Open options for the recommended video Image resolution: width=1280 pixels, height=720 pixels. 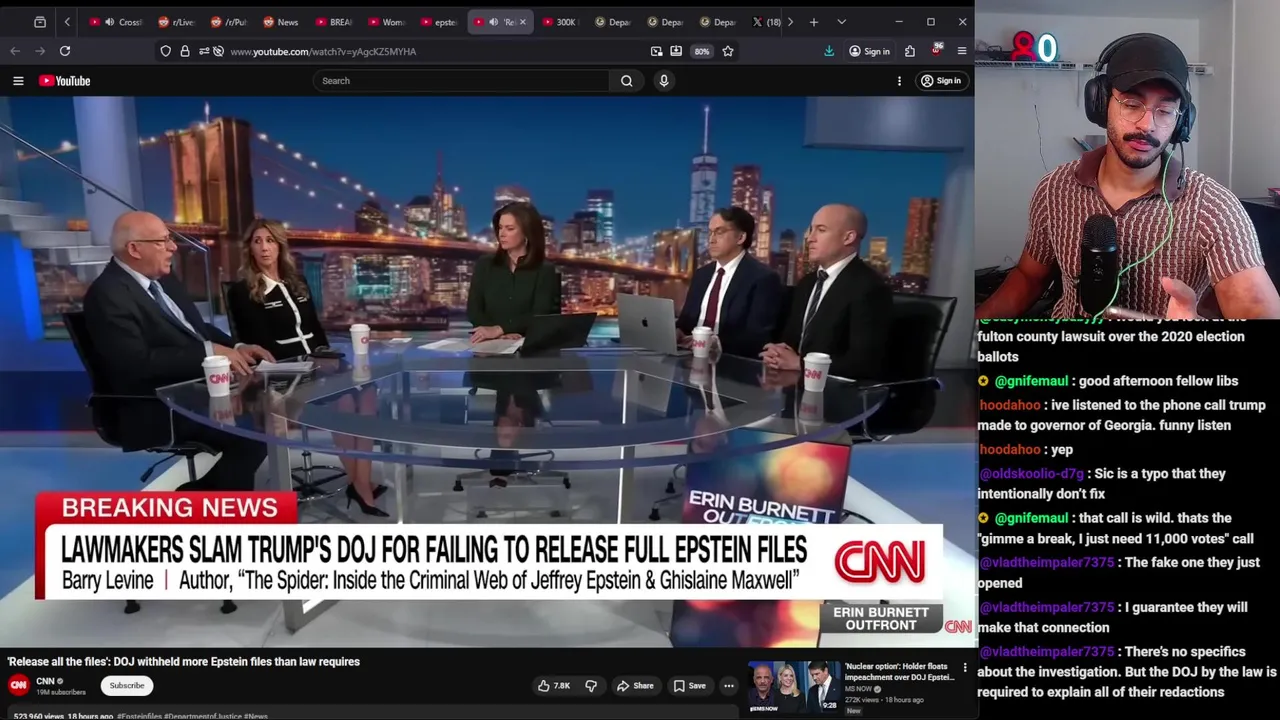tap(965, 667)
